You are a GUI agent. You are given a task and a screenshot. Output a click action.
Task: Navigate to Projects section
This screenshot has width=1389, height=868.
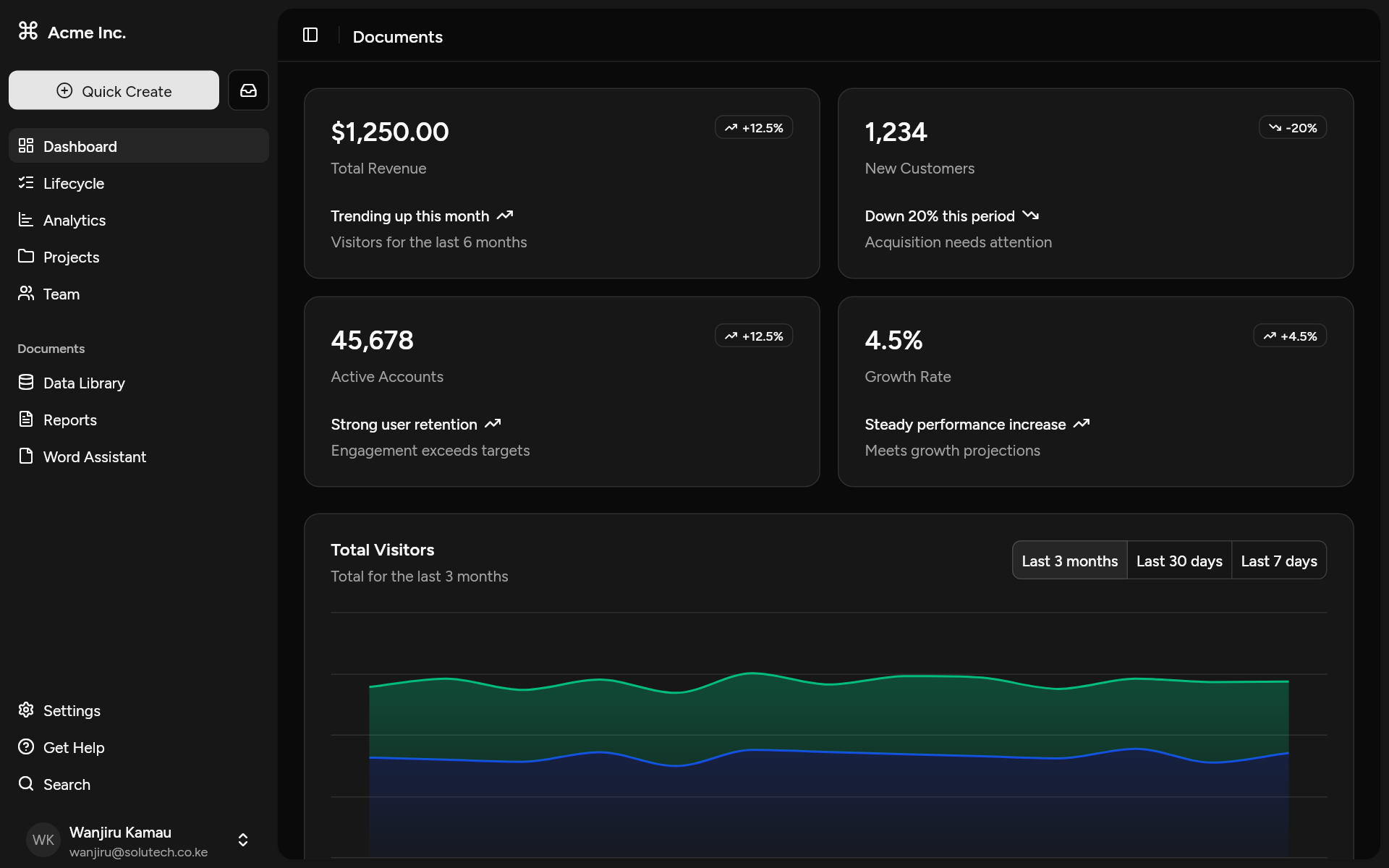point(139,257)
